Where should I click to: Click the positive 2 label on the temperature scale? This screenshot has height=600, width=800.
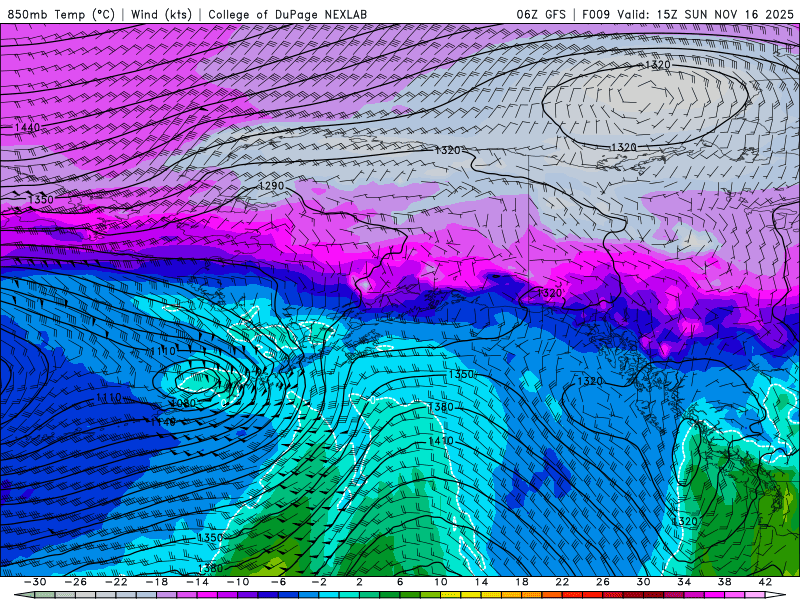pyautogui.click(x=359, y=582)
